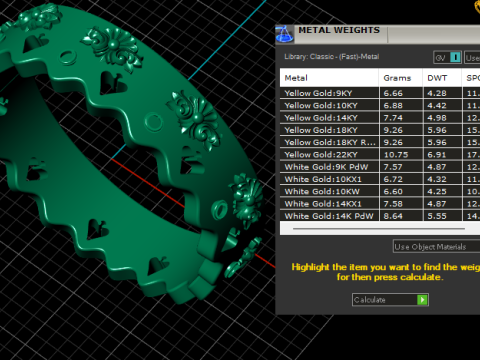The image size is (480, 360).
Task: Select the Yellow Gold:18KY R... row
Action: 380,142
